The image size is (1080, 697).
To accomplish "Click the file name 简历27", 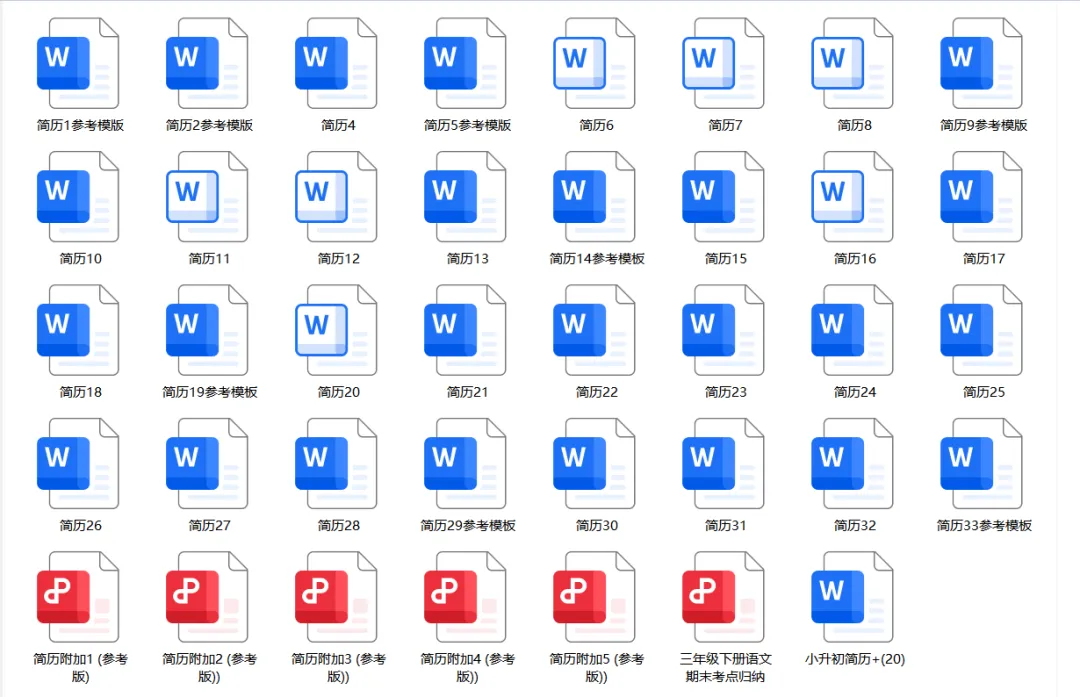I will pyautogui.click(x=209, y=526).
